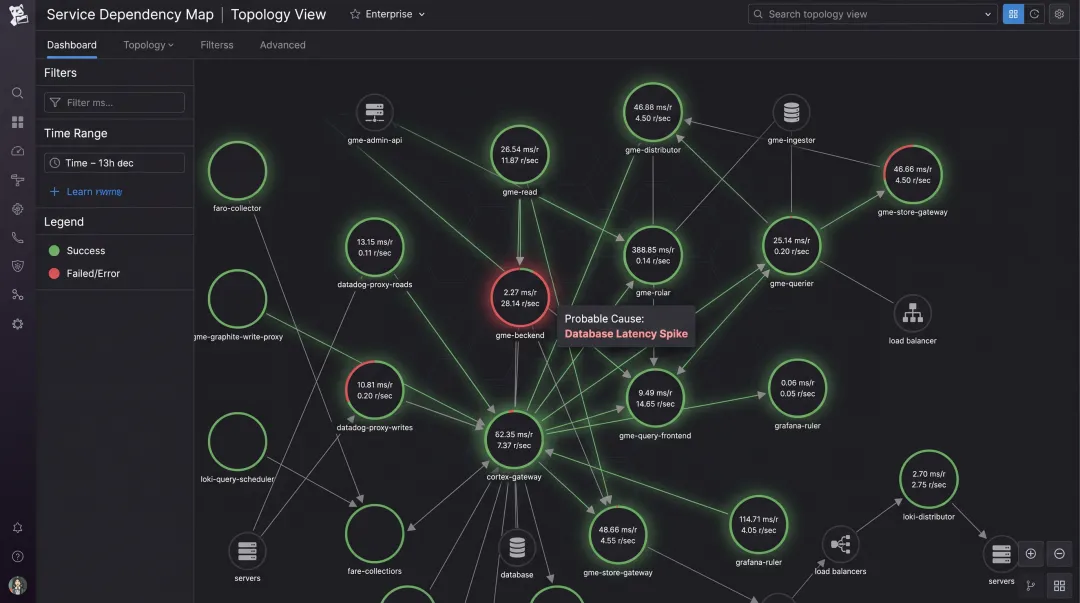
Task: Select the gme-rolar node
Action: click(653, 255)
